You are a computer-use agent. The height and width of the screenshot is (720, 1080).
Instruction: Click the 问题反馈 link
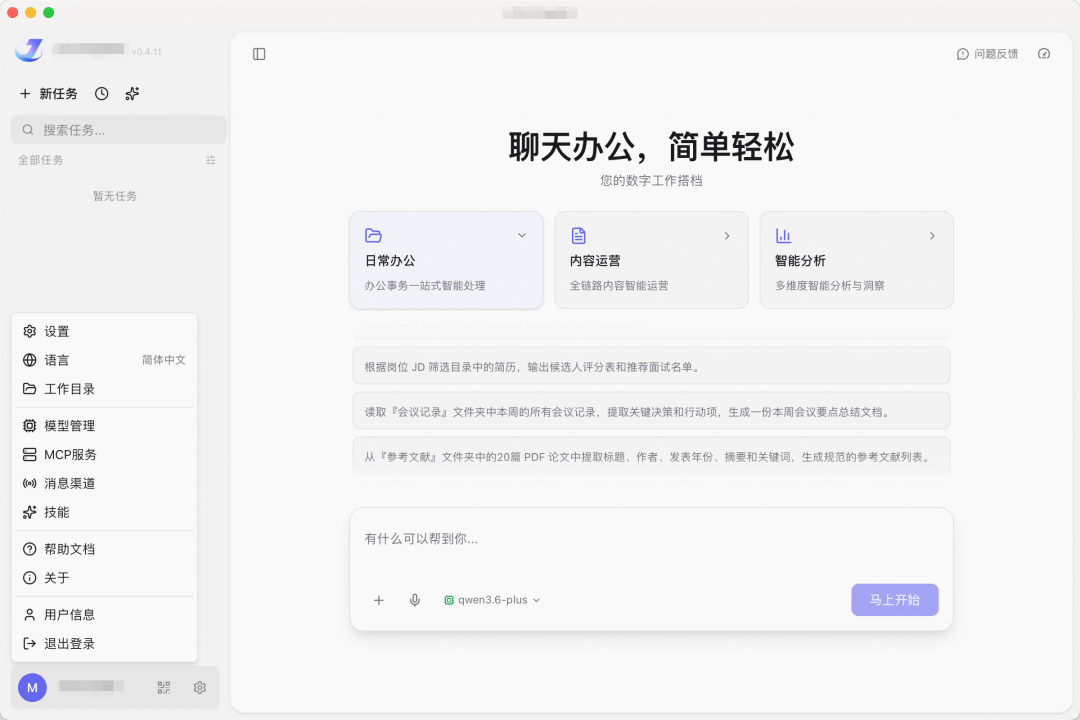pyautogui.click(x=988, y=54)
